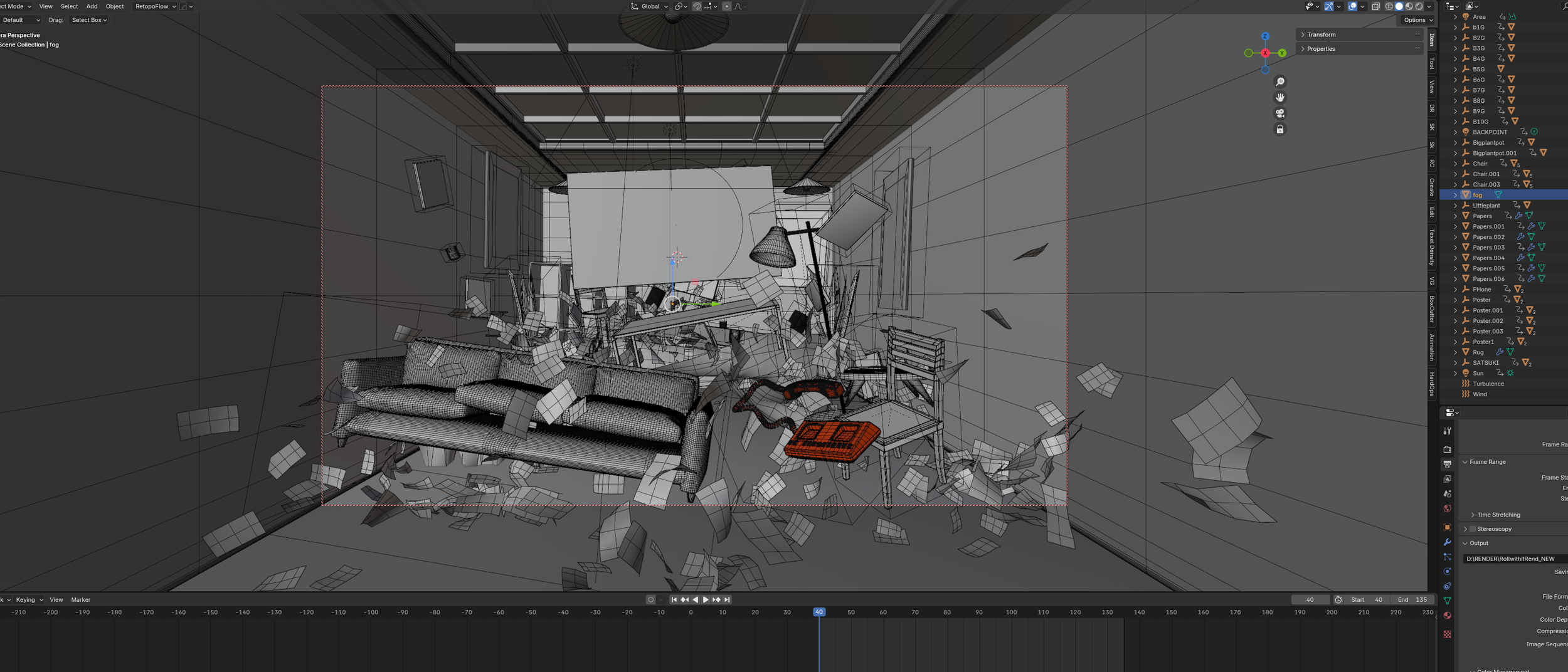1568x672 pixels.
Task: Open the Object menu in the header
Action: tap(115, 6)
